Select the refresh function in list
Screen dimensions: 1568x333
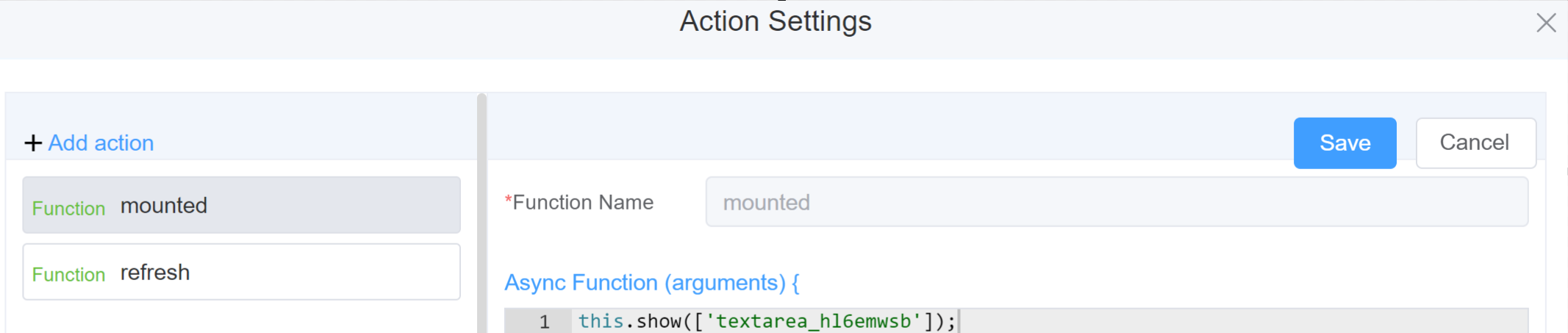241,272
